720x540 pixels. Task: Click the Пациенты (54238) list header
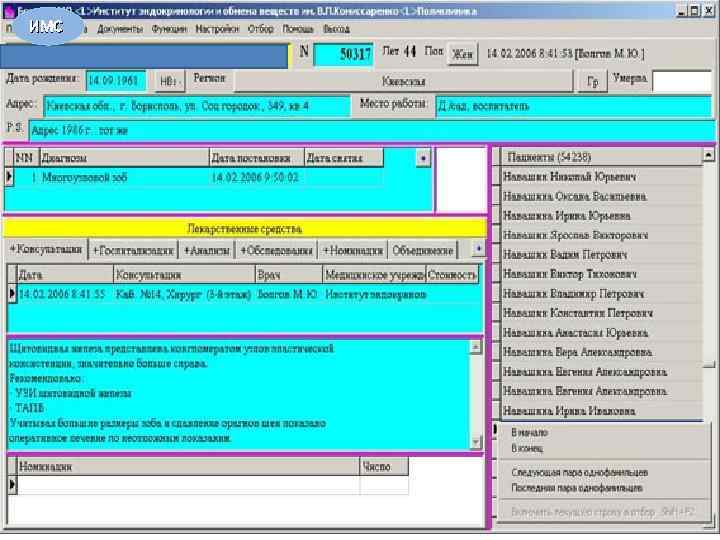point(601,157)
